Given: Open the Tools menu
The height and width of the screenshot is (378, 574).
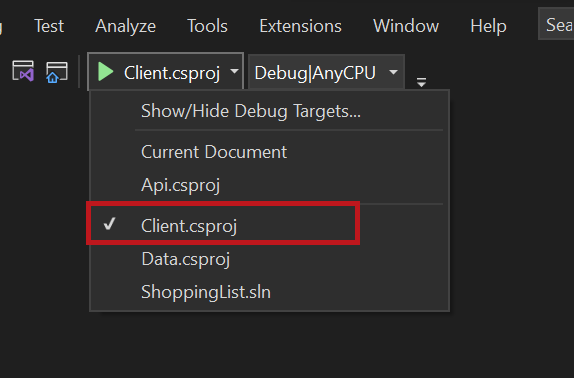Looking at the screenshot, I should coord(208,26).
